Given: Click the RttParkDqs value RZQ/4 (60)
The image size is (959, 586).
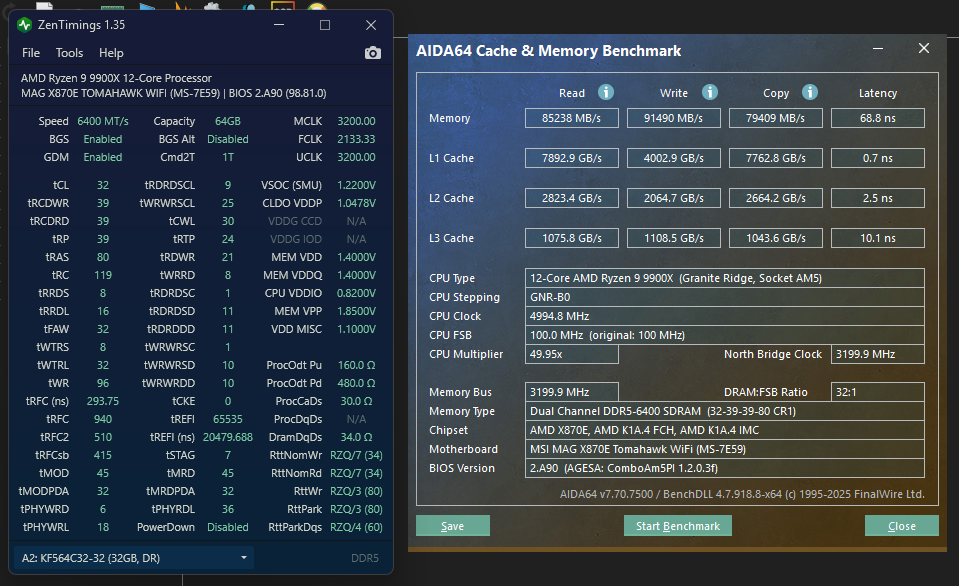Looking at the screenshot, I should (357, 527).
